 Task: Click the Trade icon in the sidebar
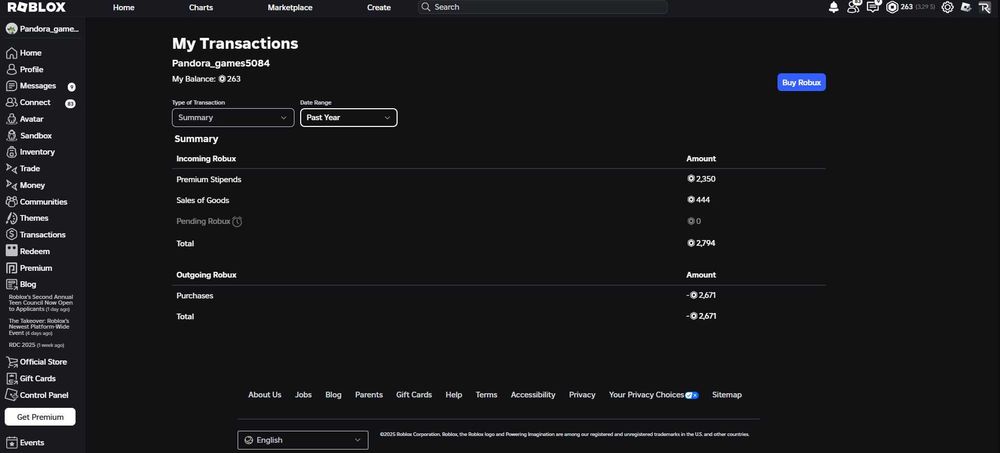pyautogui.click(x=11, y=168)
